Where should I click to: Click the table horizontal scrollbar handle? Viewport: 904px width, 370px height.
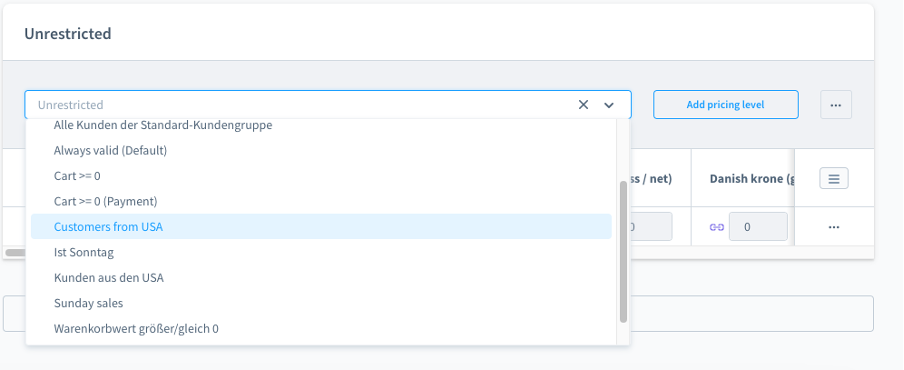tap(15, 252)
